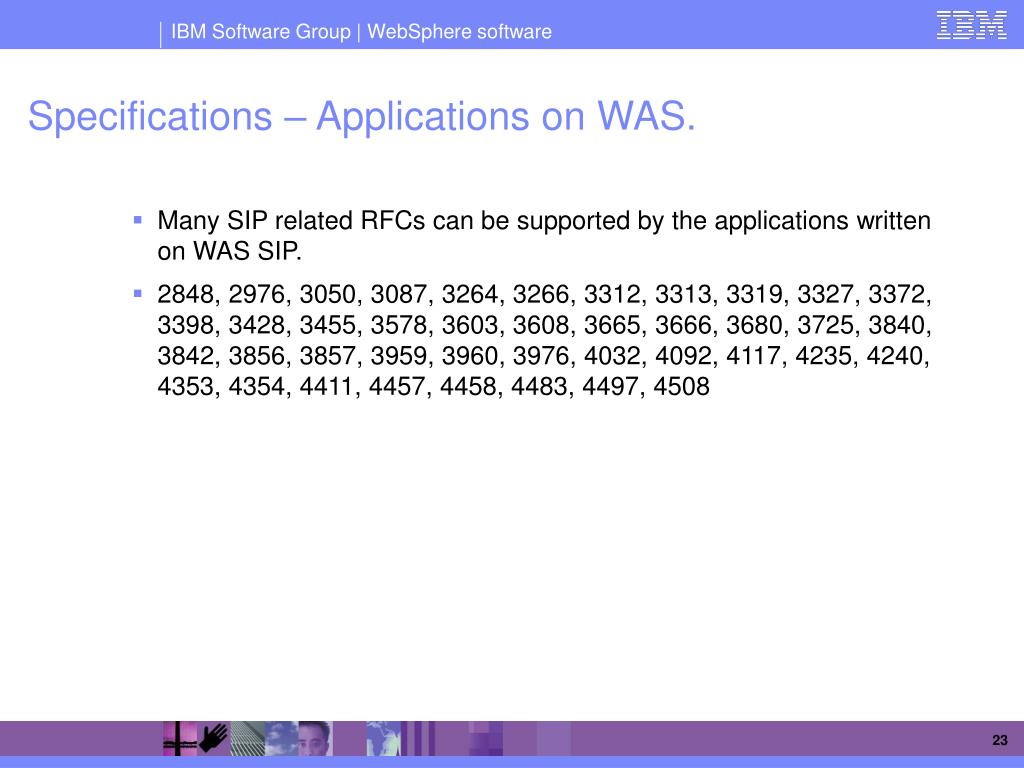The width and height of the screenshot is (1024, 768).
Task: Click the hand image in footer strip
Action: pos(214,739)
